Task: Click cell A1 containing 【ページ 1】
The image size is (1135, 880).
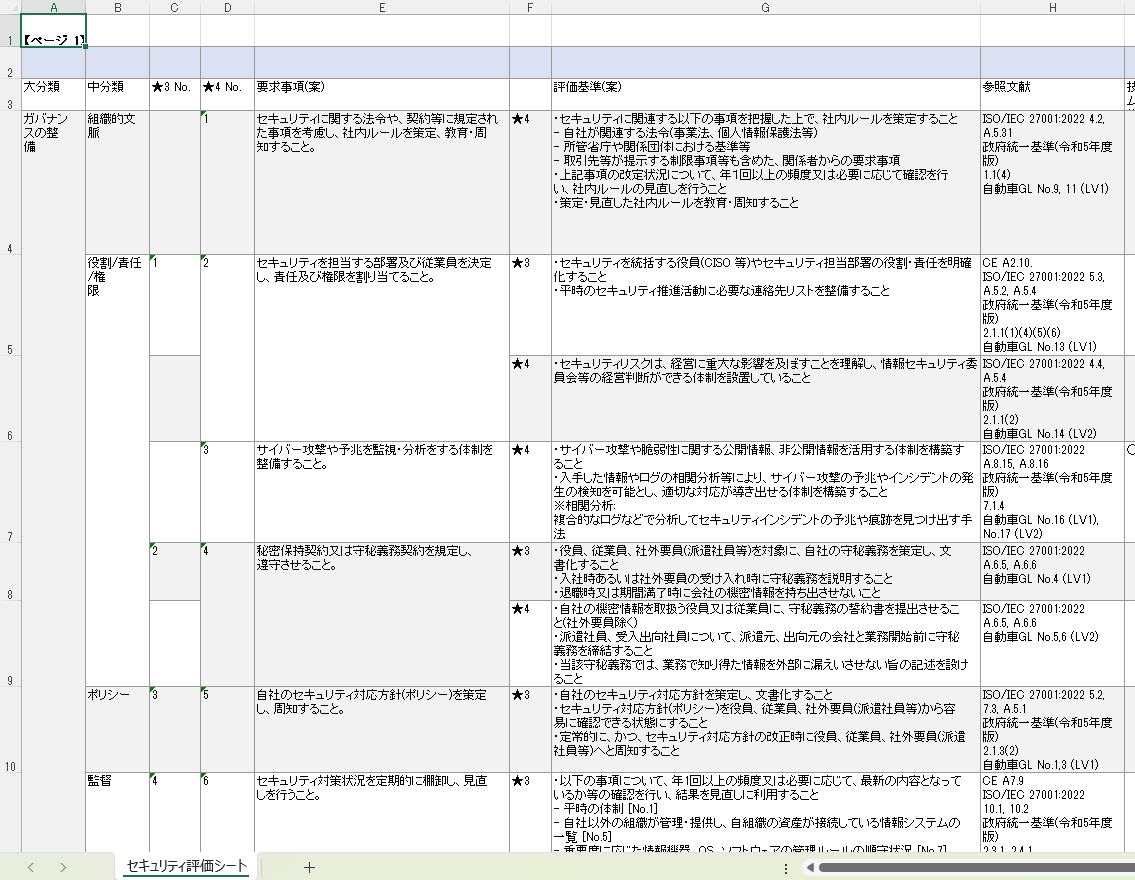Action: click(x=53, y=40)
